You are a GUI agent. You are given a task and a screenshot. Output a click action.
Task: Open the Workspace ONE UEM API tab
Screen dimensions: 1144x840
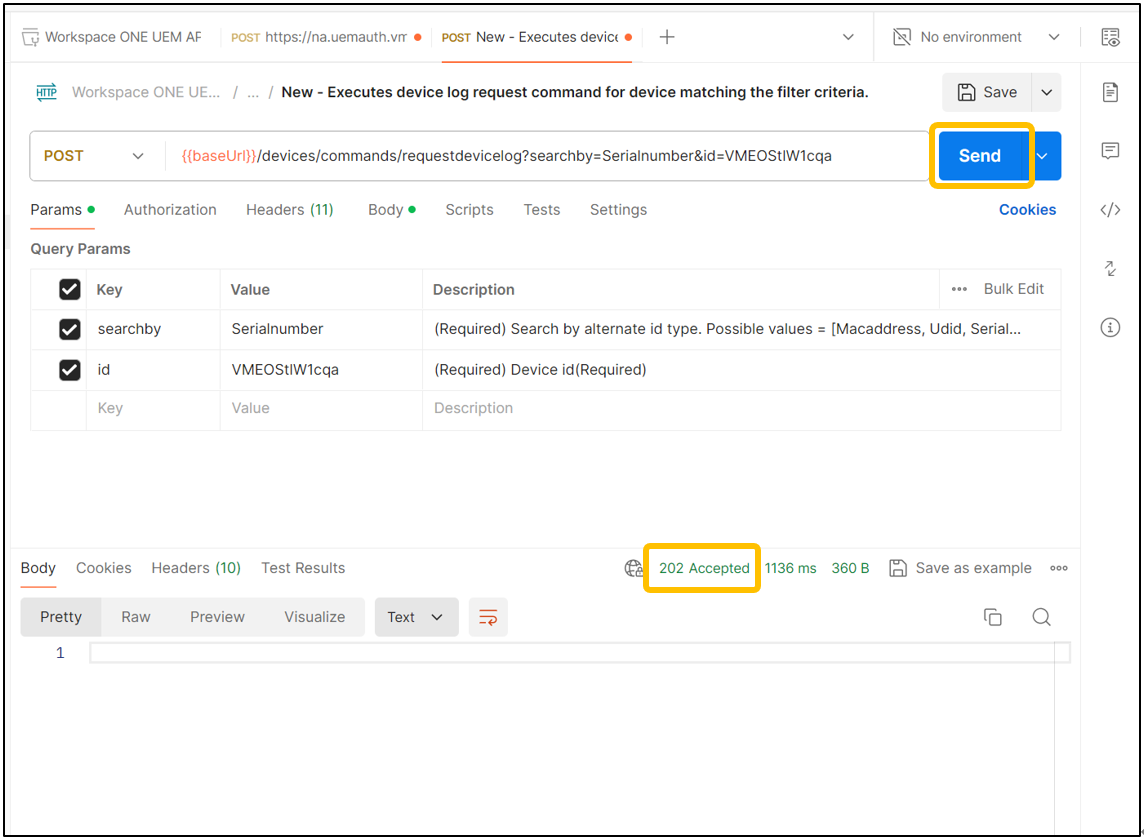click(113, 37)
